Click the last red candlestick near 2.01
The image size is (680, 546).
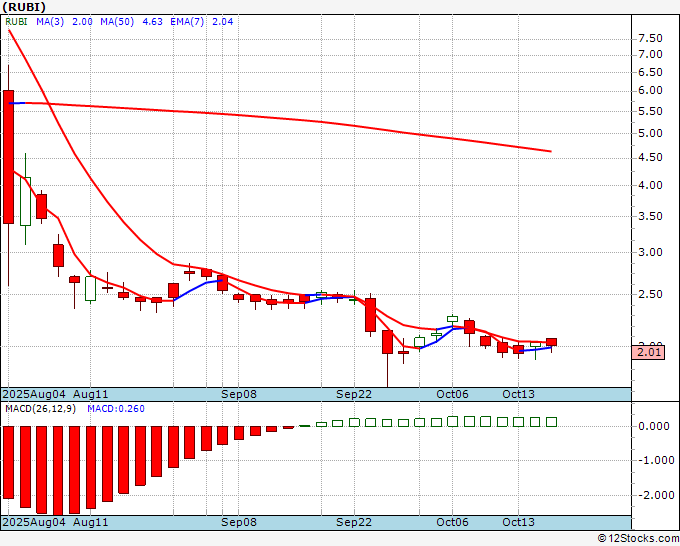tap(551, 342)
